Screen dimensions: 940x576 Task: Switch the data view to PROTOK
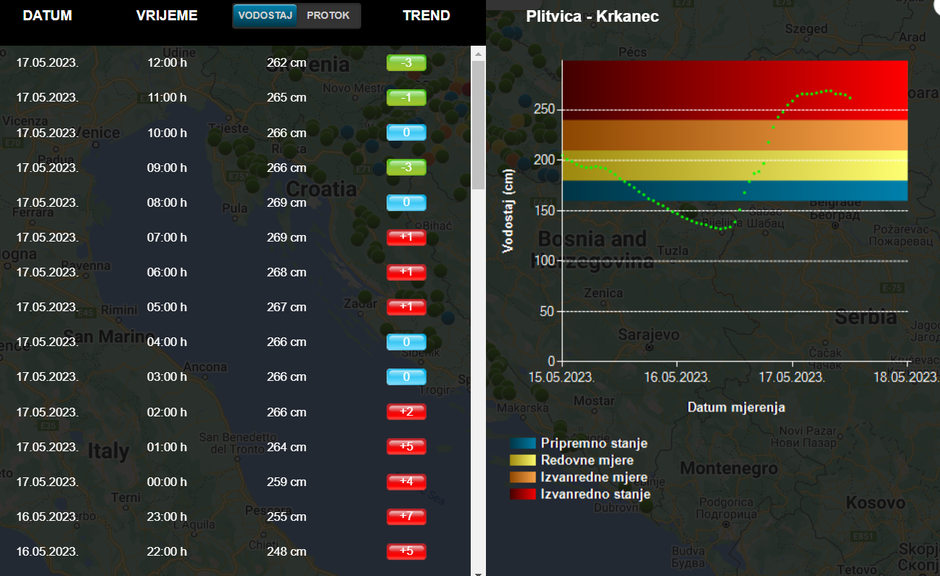pos(328,16)
